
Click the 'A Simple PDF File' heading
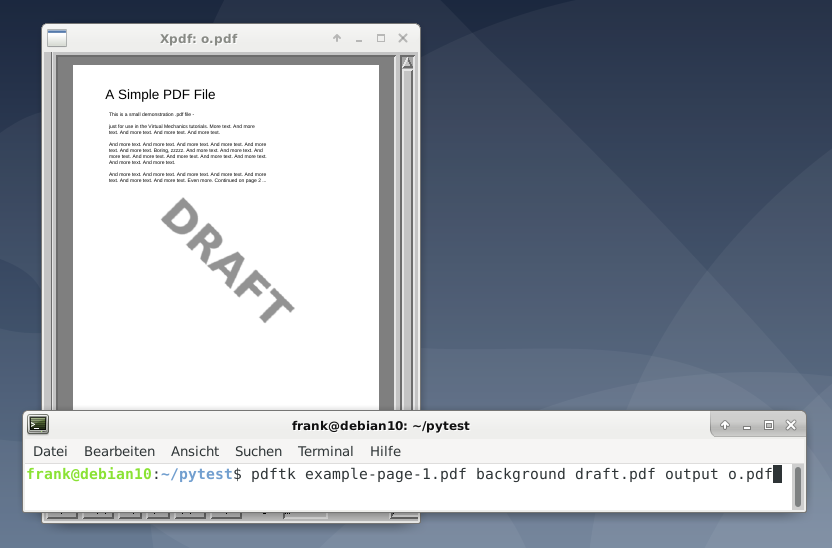(160, 94)
